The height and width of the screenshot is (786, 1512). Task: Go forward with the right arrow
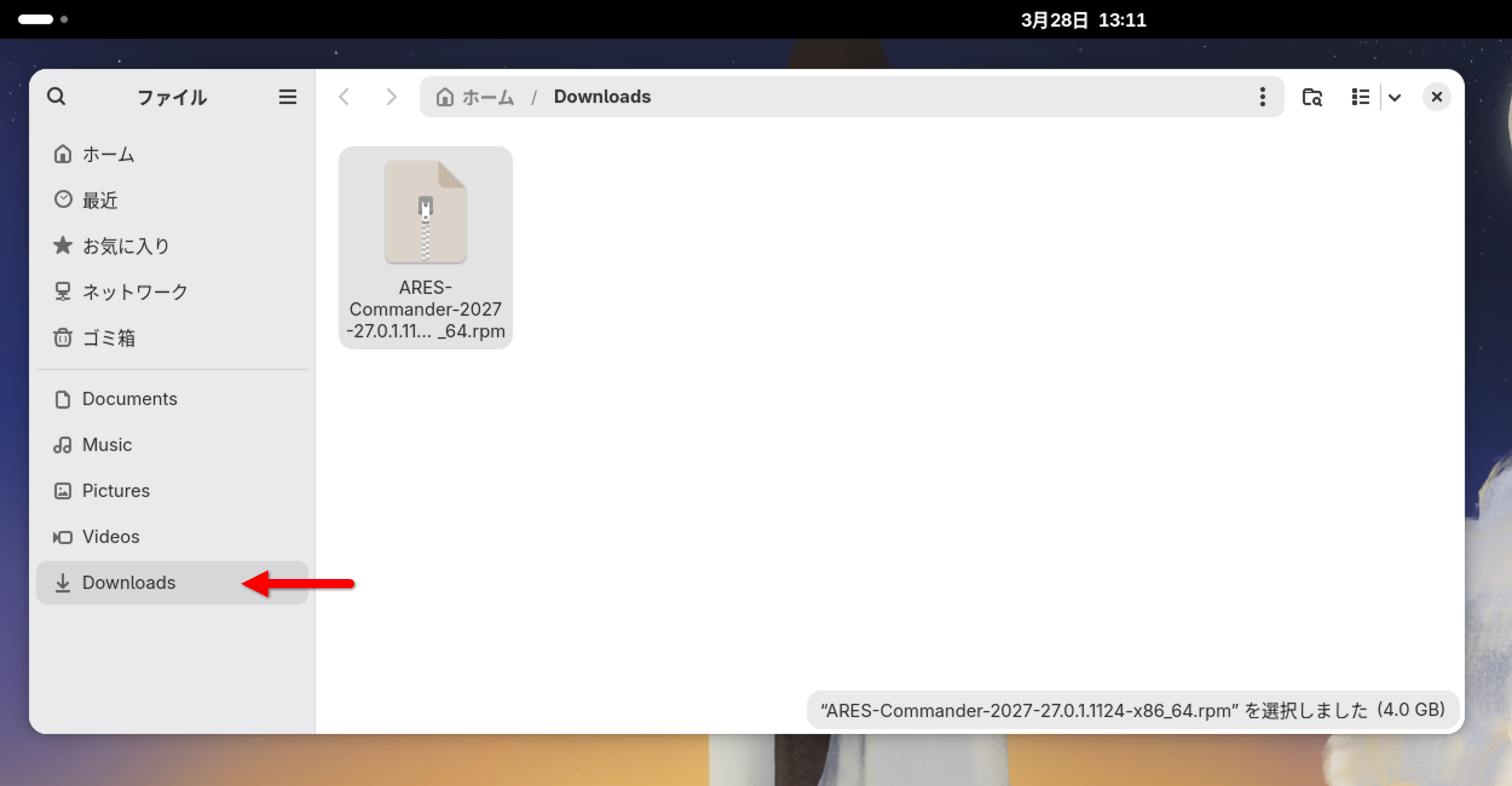tap(391, 97)
